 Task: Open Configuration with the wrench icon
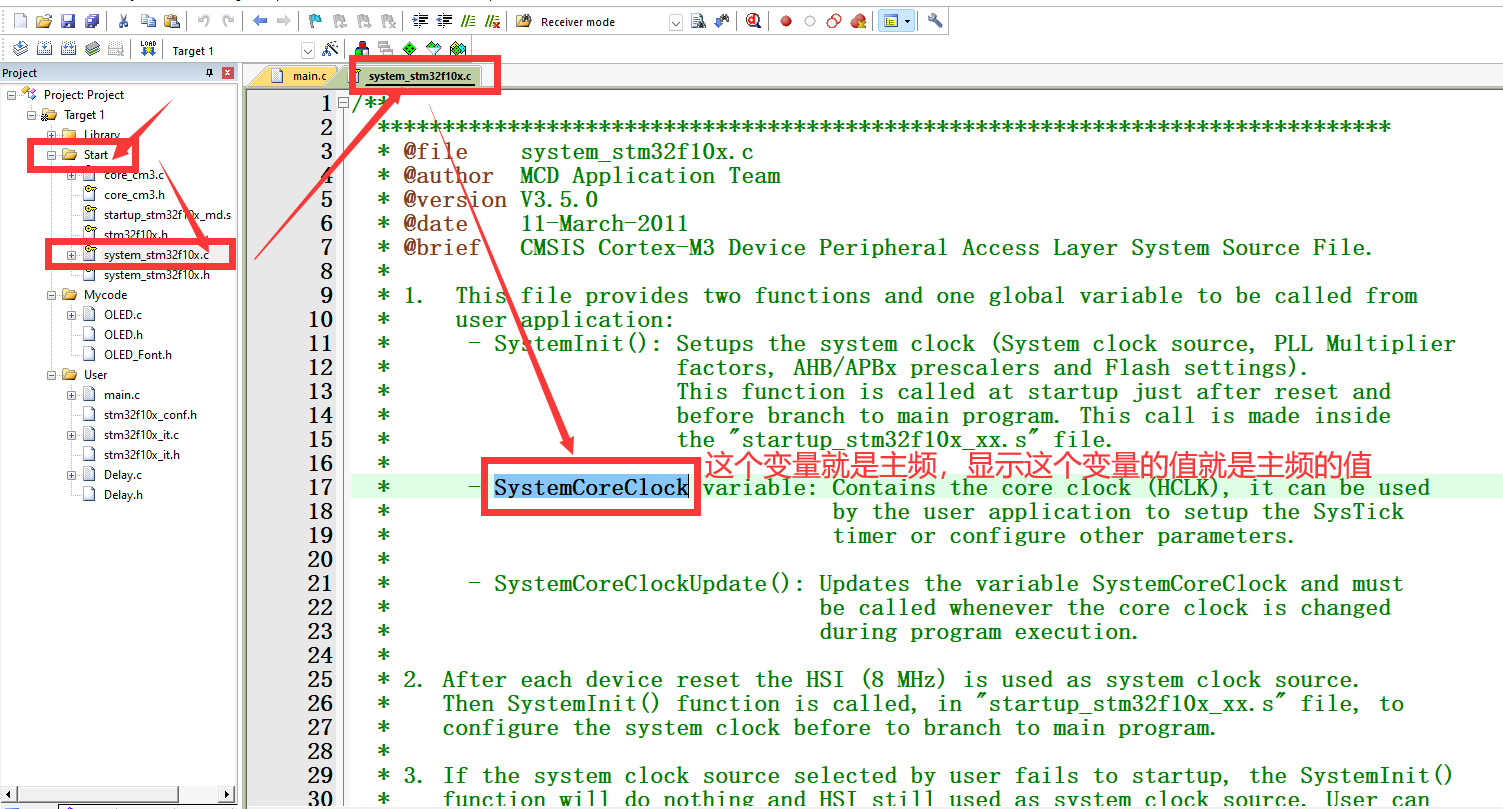tap(935, 21)
